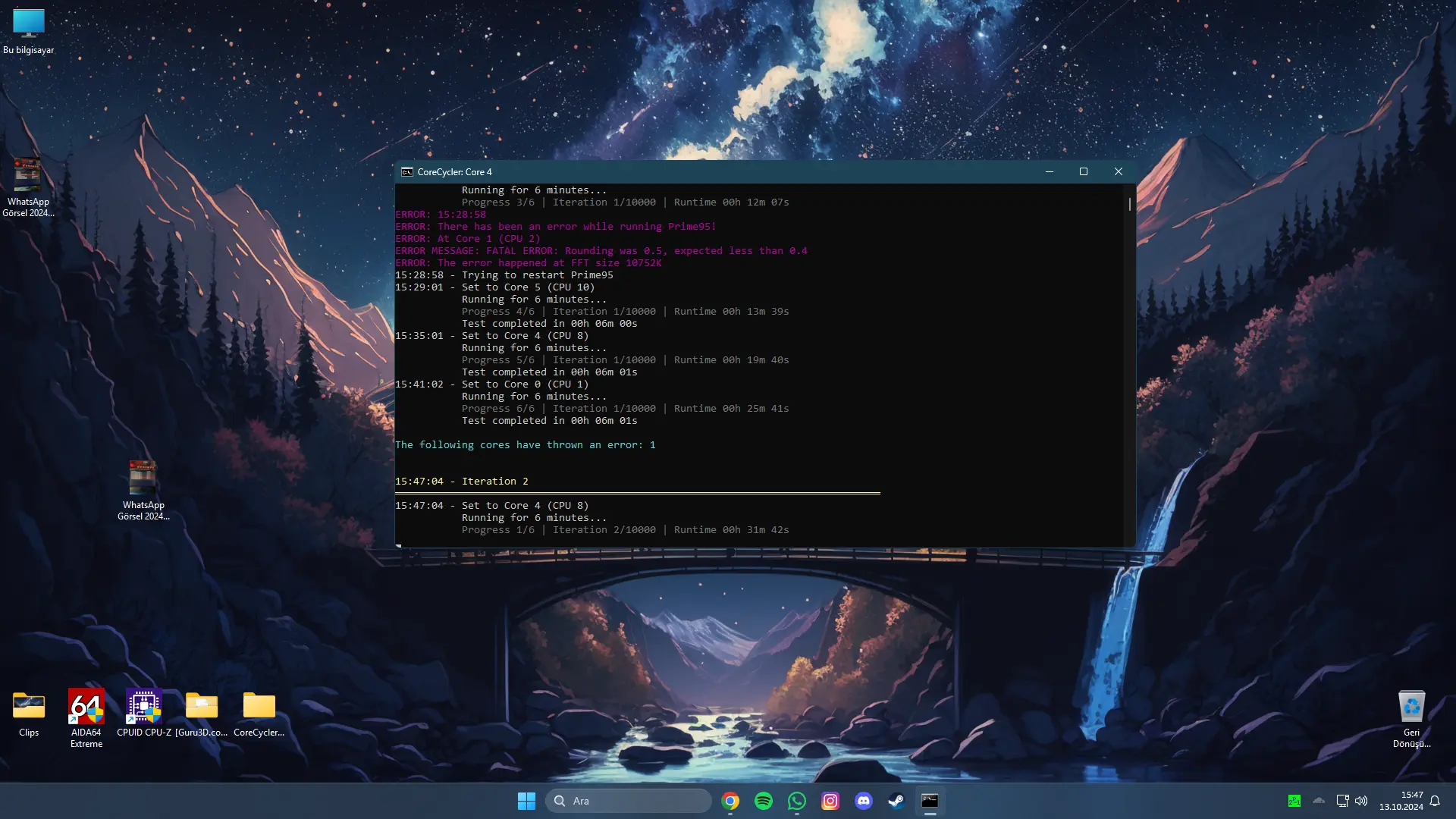Screen dimensions: 1456x819
Task: Open Bu bilgisayar desktop icon
Action: tap(29, 32)
